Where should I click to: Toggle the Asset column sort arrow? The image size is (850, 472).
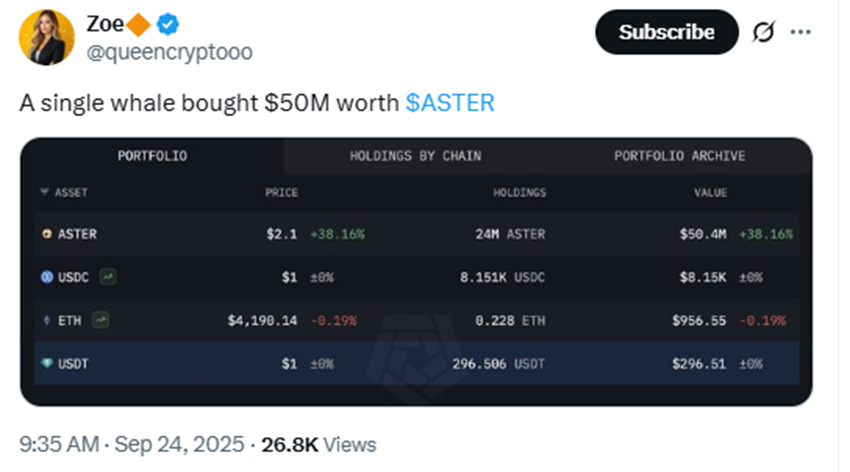pyautogui.click(x=44, y=192)
